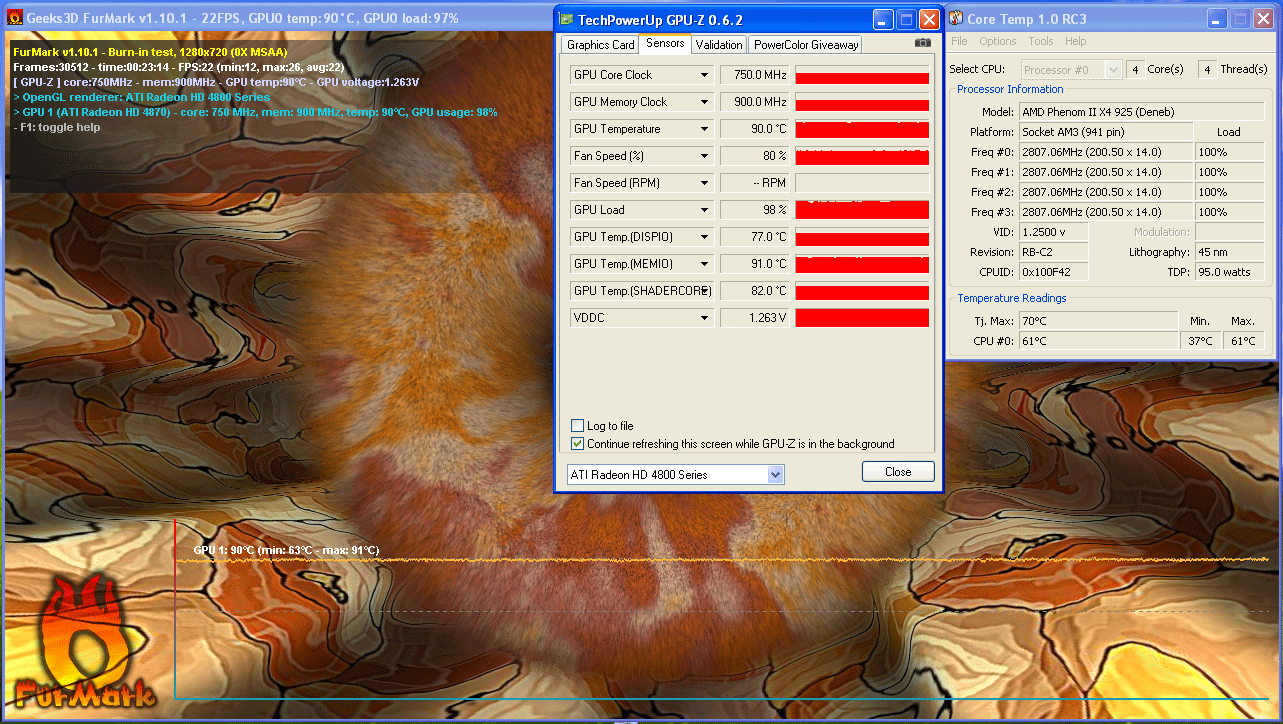Click the GPU-Z screenshot camera icon
This screenshot has height=724, width=1283.
coord(922,43)
